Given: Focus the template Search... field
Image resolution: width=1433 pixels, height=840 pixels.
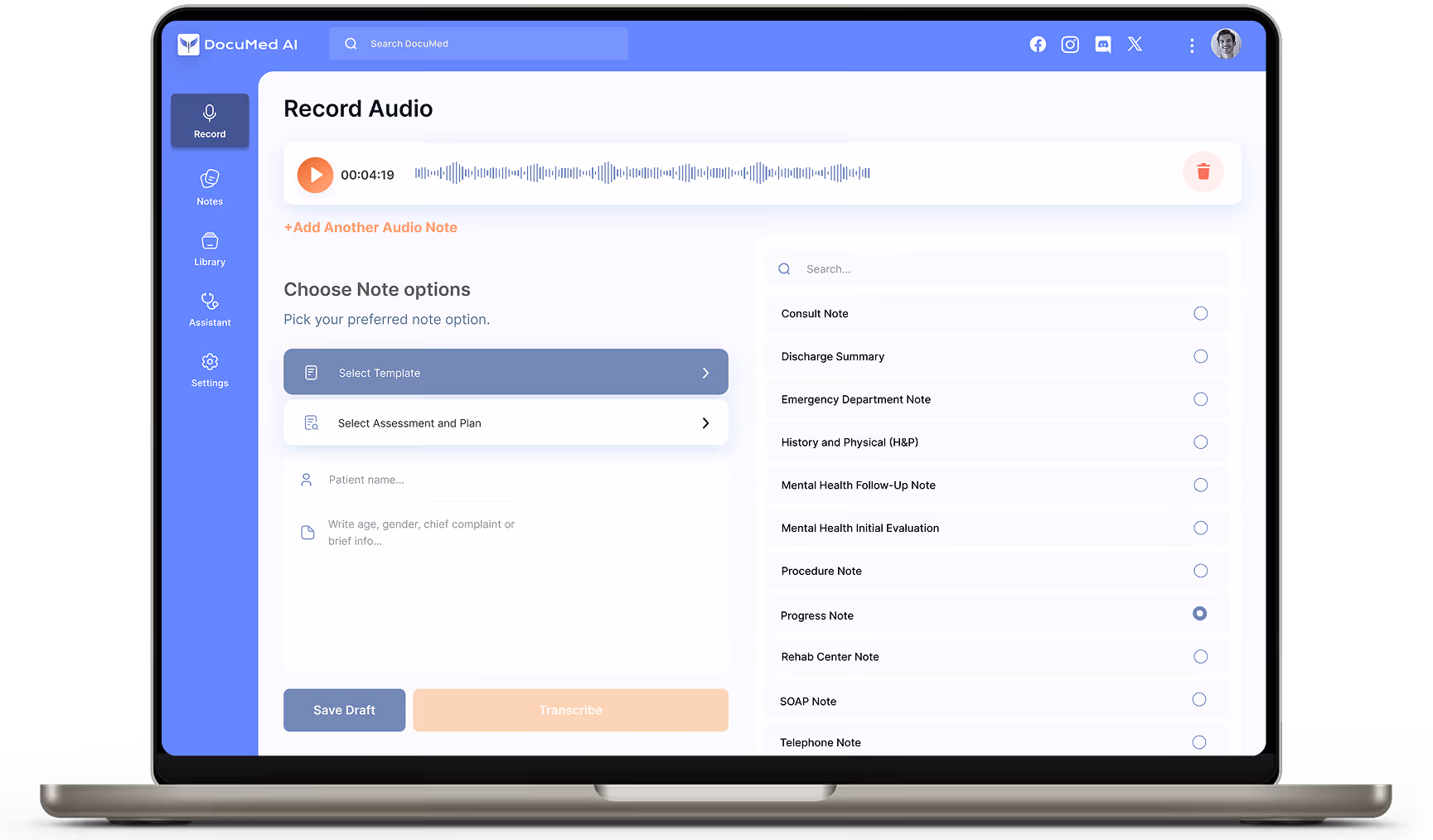Looking at the screenshot, I should 997,269.
